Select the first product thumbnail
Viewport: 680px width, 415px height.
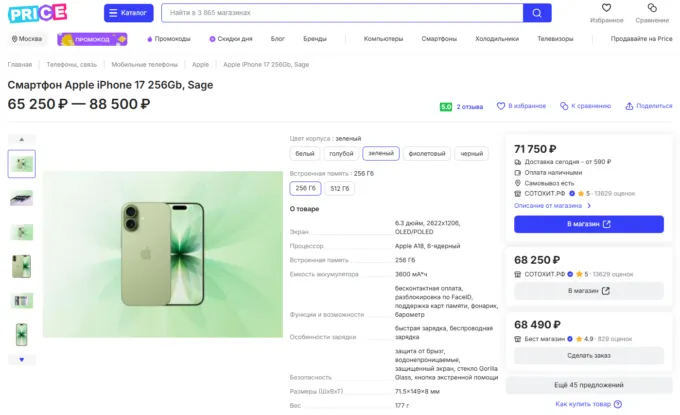22,164
